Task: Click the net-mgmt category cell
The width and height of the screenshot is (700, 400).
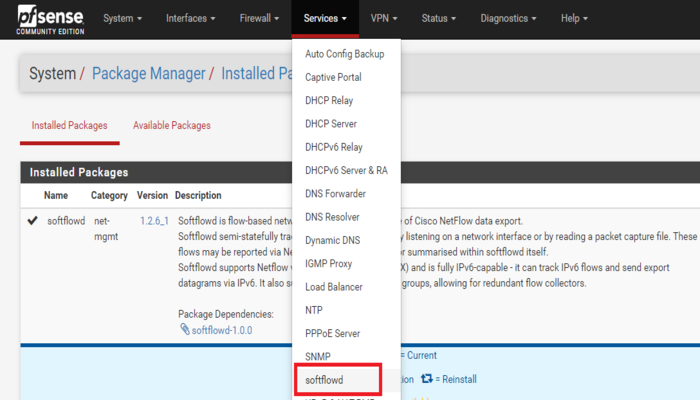Action: [106, 229]
